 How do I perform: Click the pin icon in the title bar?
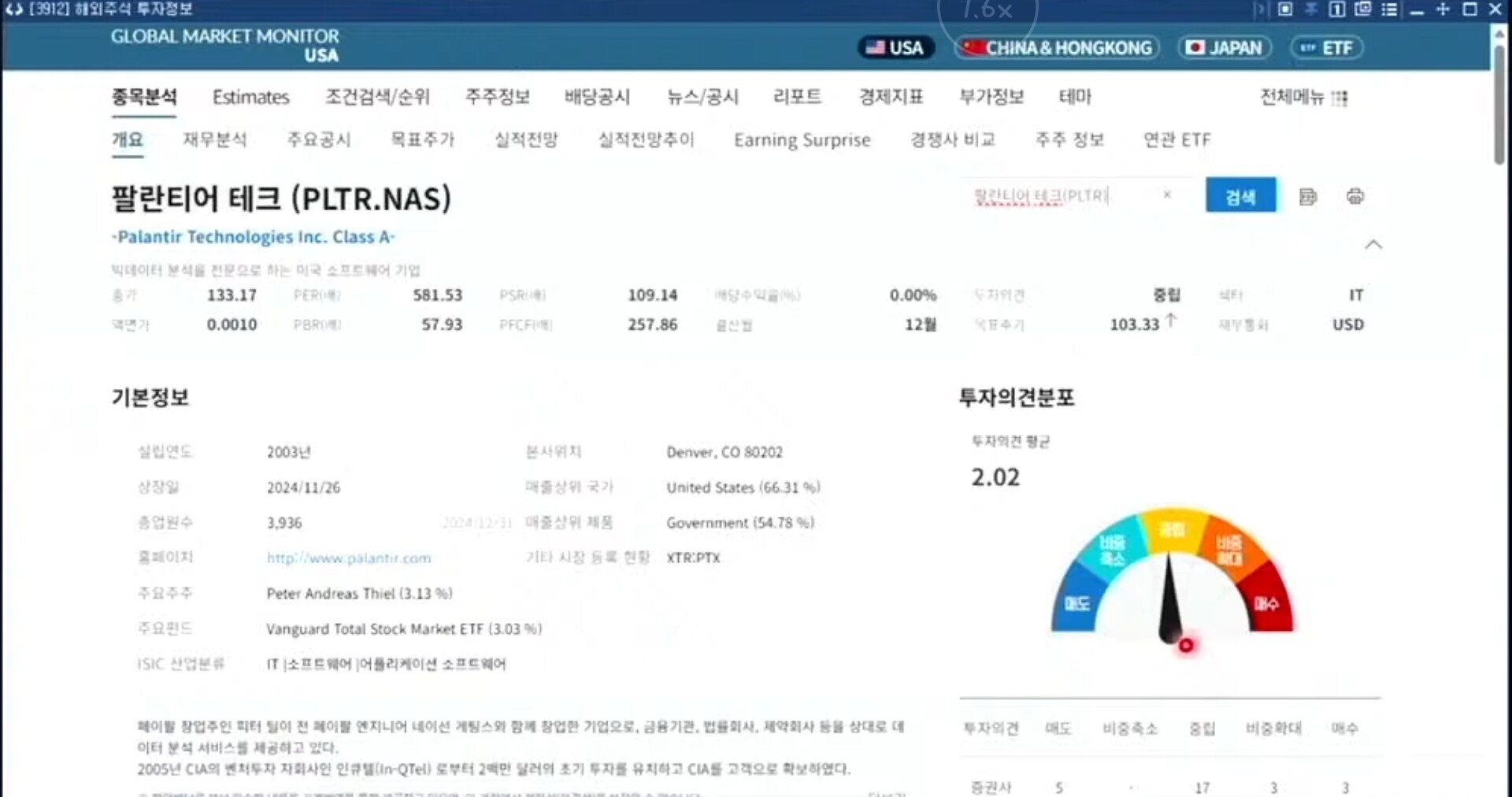(x=1311, y=9)
